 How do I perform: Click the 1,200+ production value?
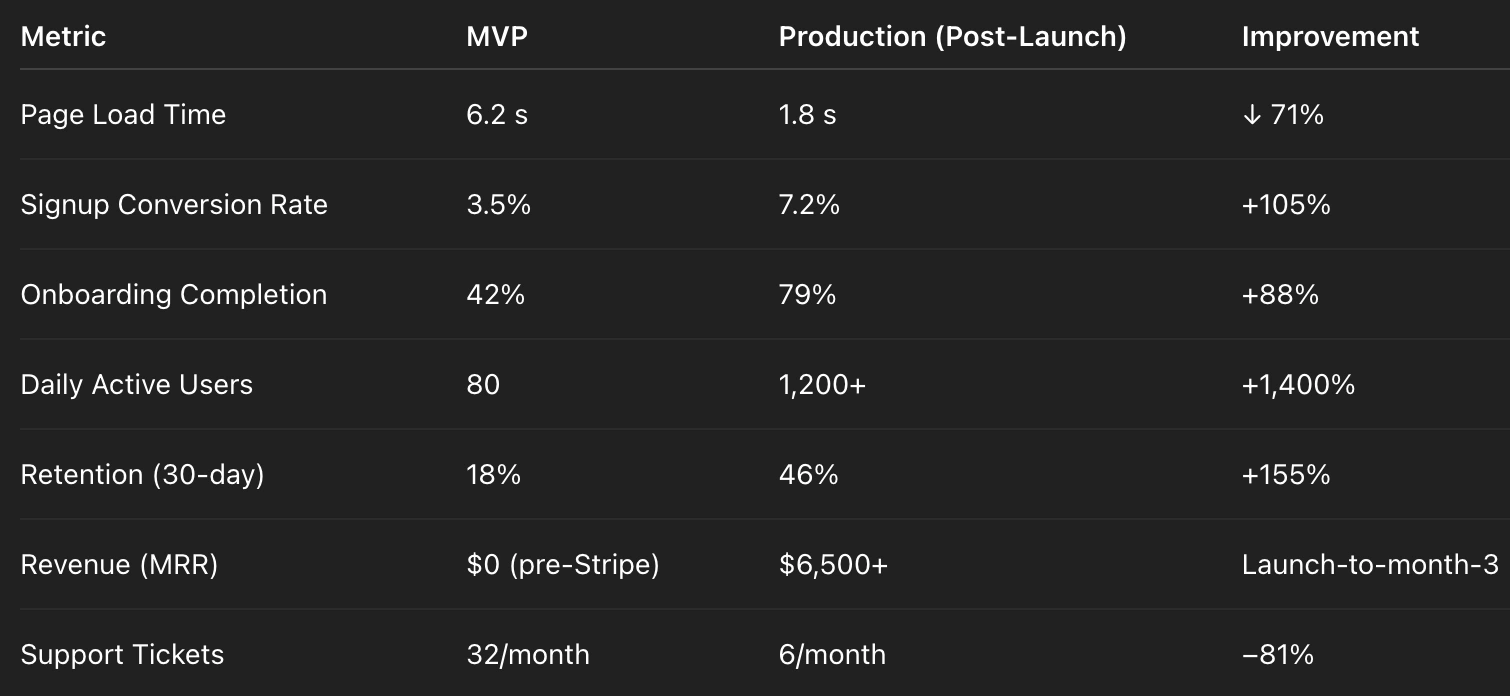[x=822, y=385]
